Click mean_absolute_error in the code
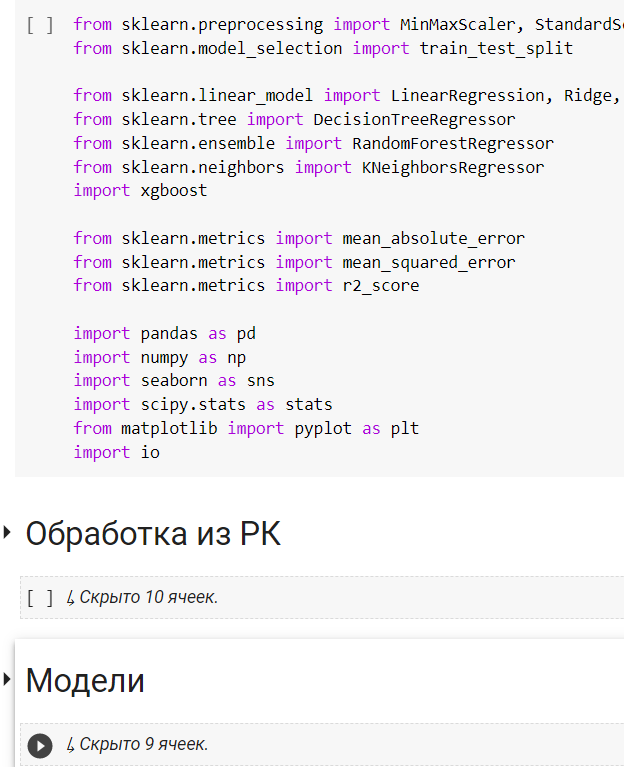Screen dimensions: 624x767 point(433,238)
